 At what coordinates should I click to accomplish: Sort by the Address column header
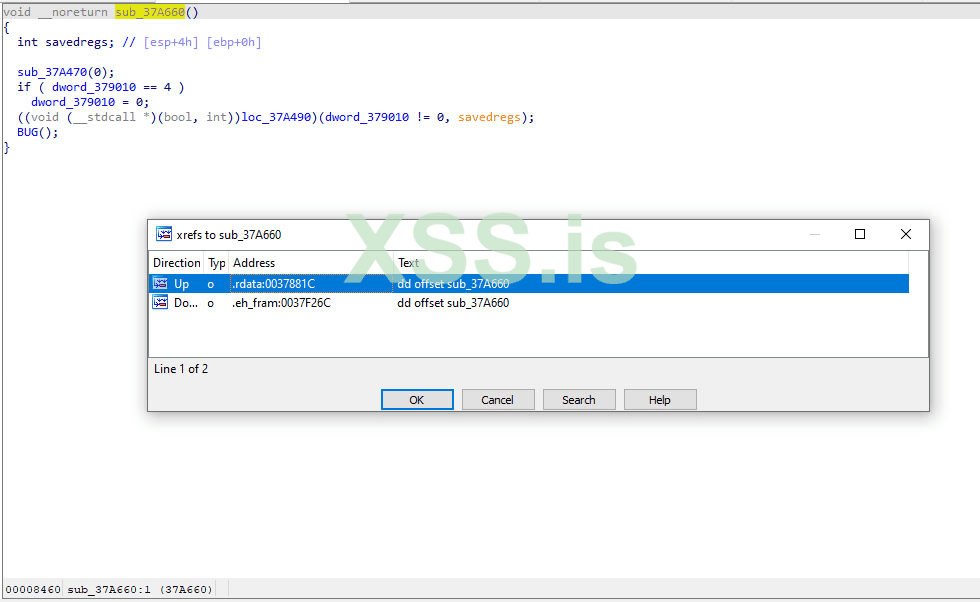tap(254, 263)
